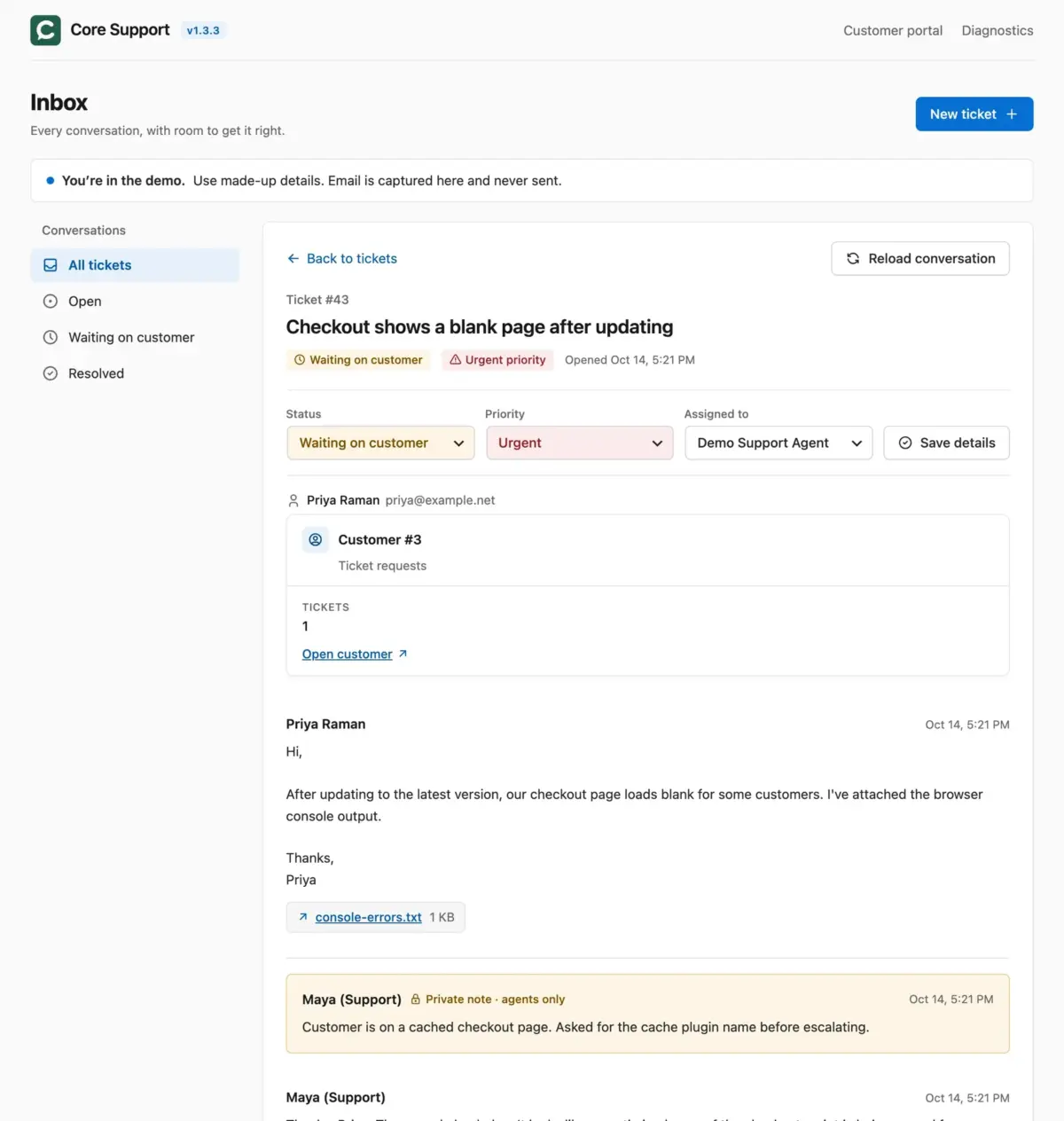Open the Status dropdown
Viewport: 1064px width, 1121px height.
(x=380, y=443)
